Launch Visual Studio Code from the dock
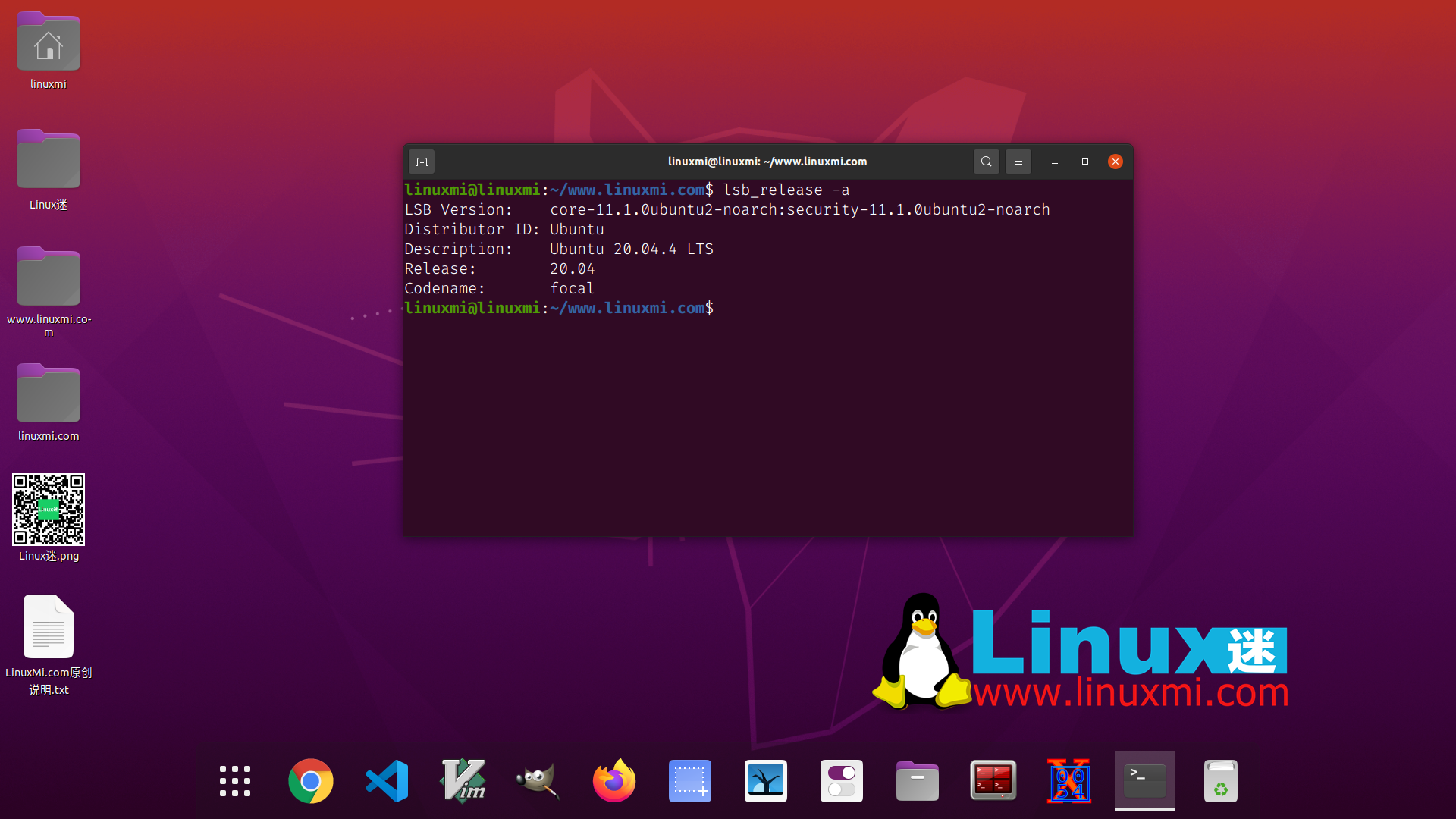1456x819 pixels. click(x=387, y=781)
